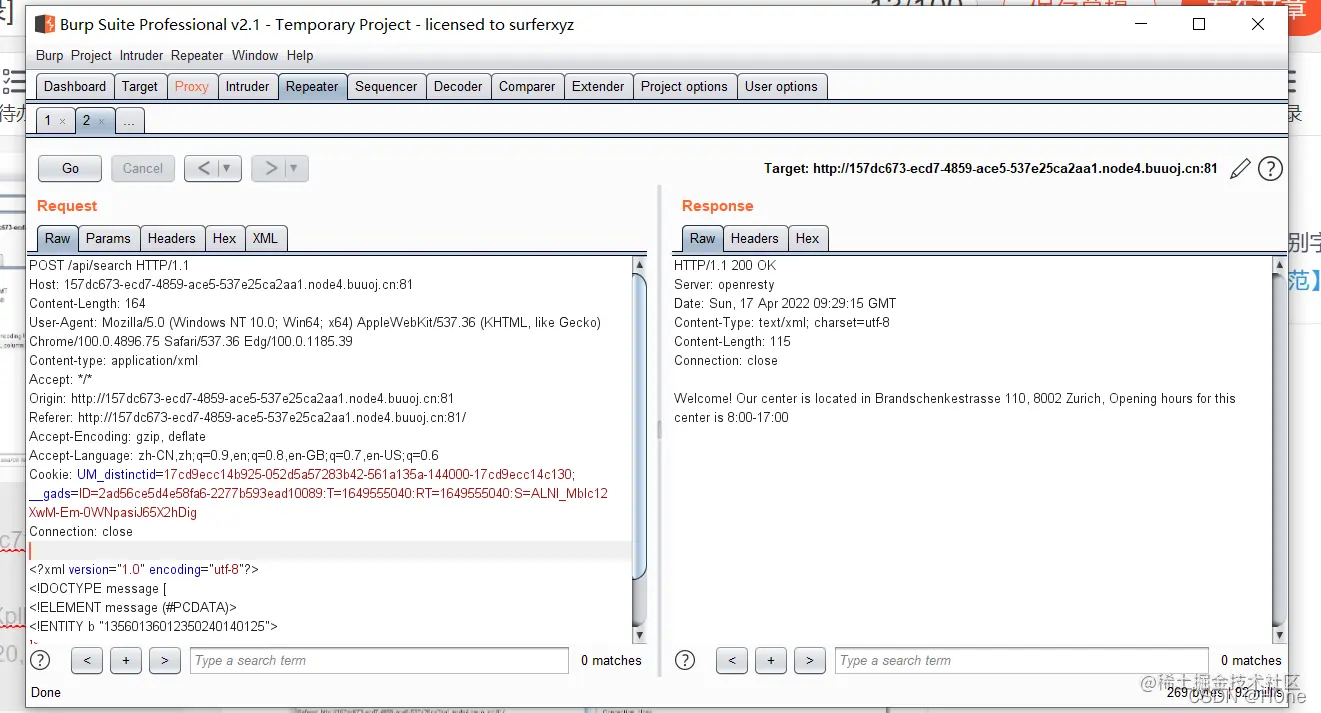Go to next match in Response search

(809, 660)
